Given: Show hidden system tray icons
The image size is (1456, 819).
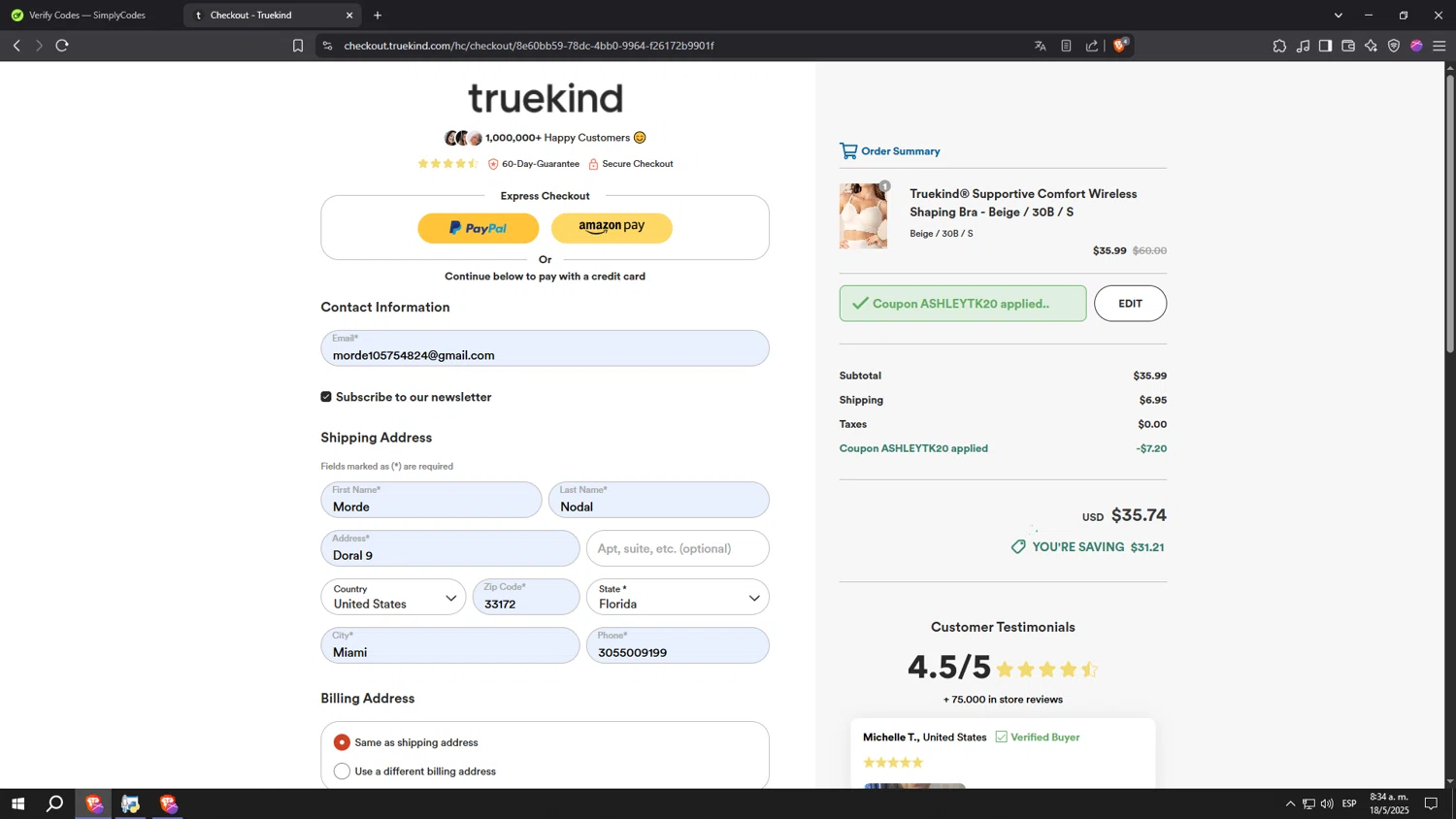Looking at the screenshot, I should 1290,803.
